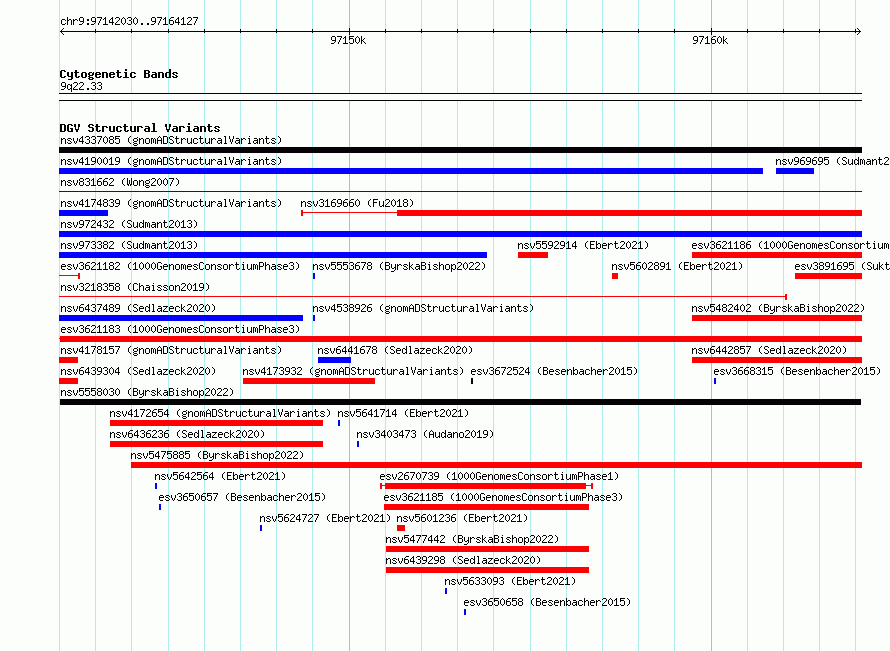Open variant nsv4337085 (gnomADStructuralVariants) label

(171, 140)
